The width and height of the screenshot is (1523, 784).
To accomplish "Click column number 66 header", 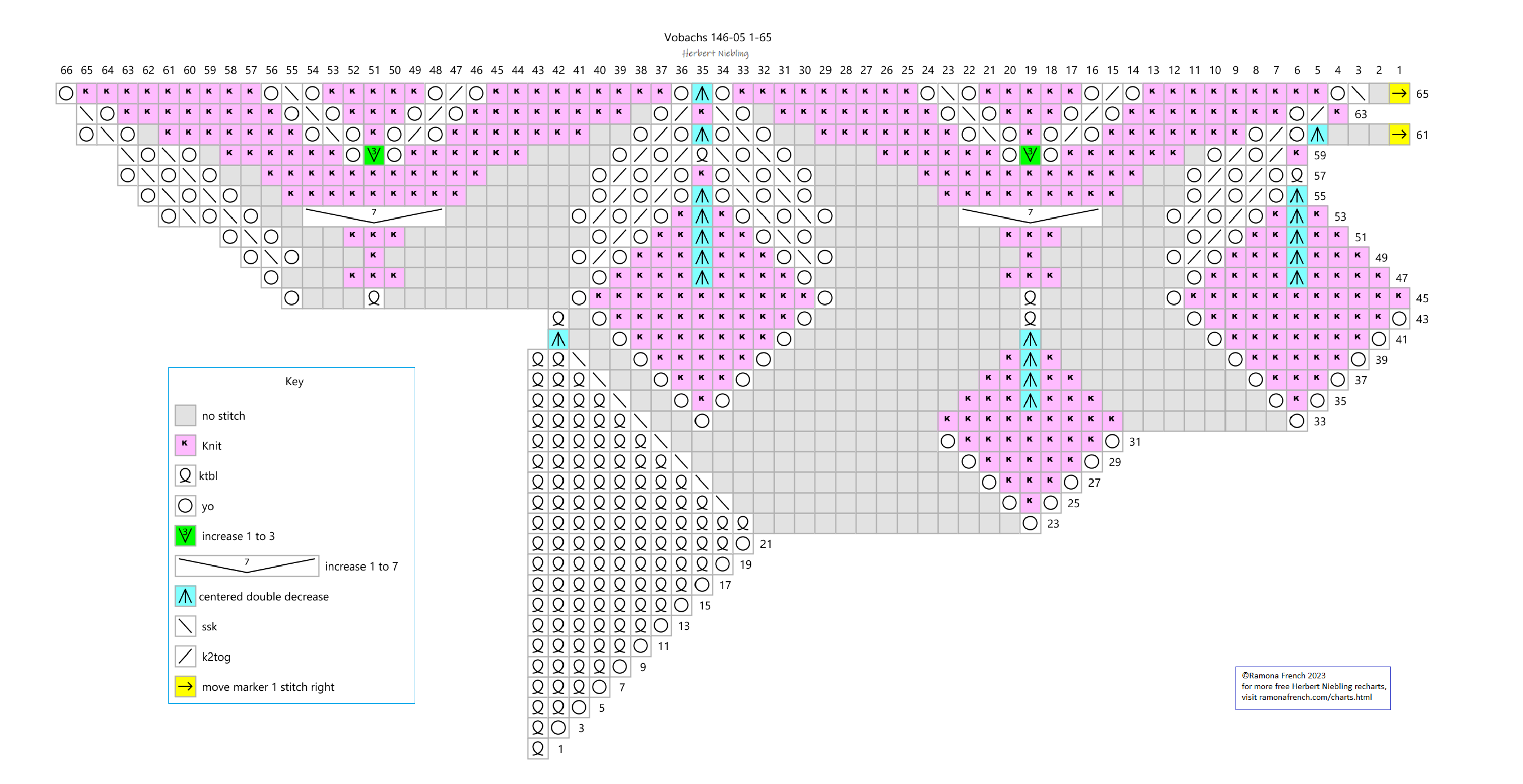I will coord(66,70).
